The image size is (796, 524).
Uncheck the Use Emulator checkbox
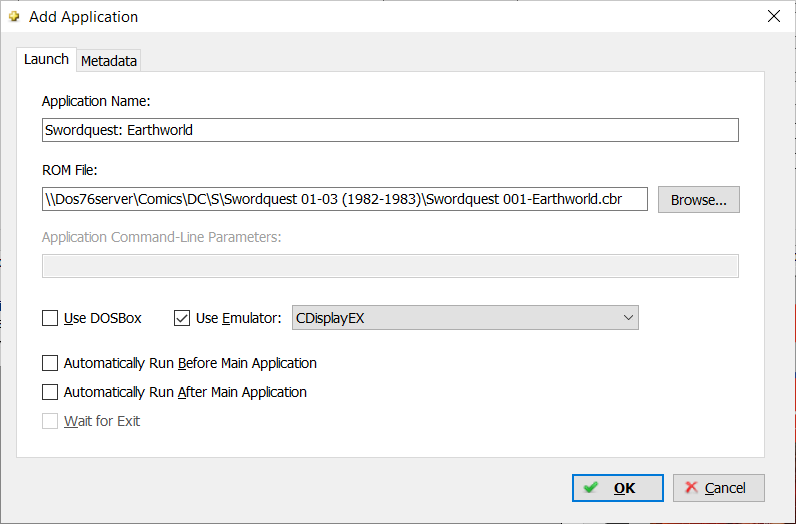click(x=182, y=318)
